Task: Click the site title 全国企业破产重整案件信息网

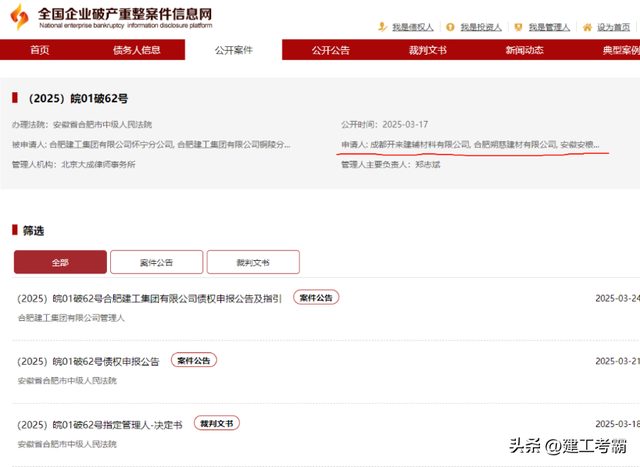Action: (x=125, y=14)
